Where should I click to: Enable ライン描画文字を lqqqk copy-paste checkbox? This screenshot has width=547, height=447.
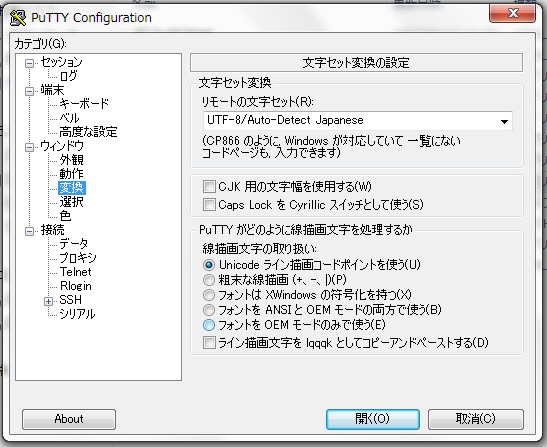[209, 342]
